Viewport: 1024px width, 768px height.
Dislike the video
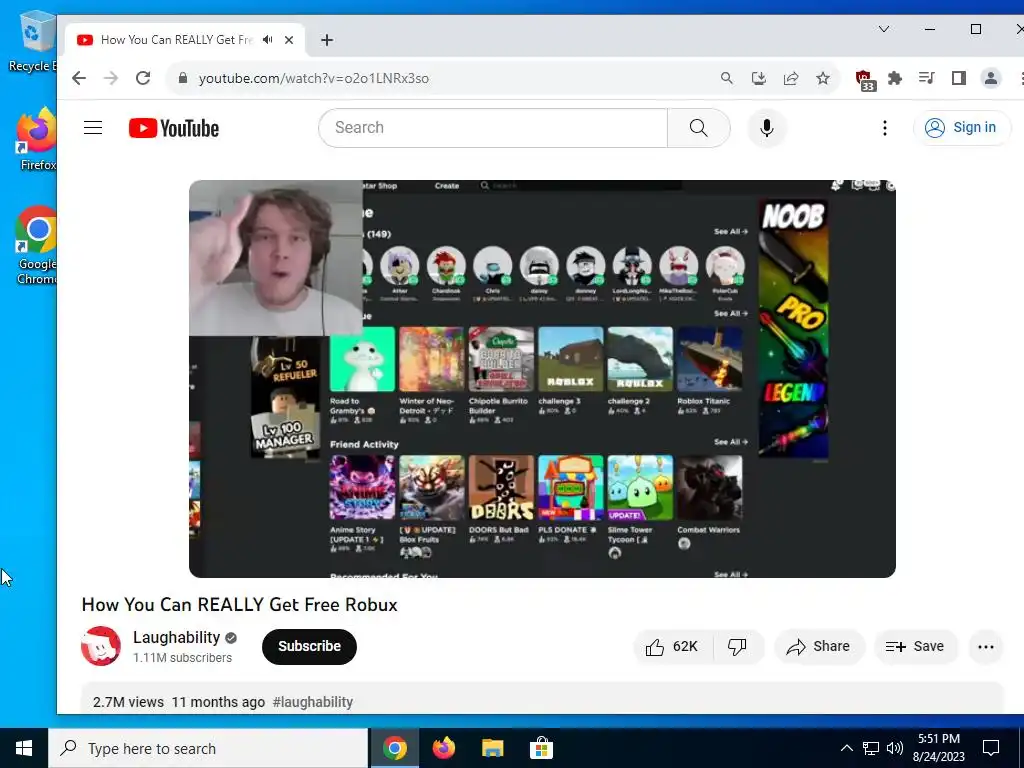click(x=737, y=647)
